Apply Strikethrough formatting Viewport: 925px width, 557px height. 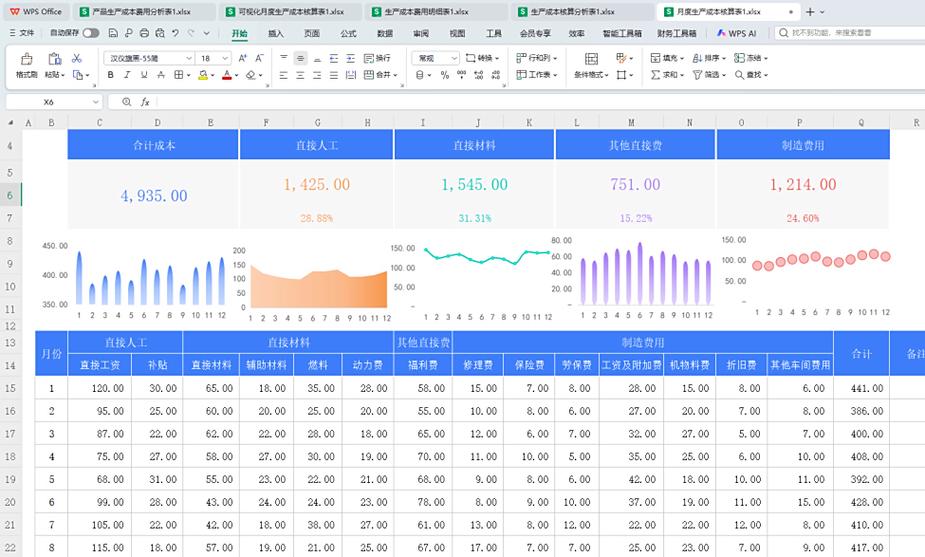(x=160, y=75)
